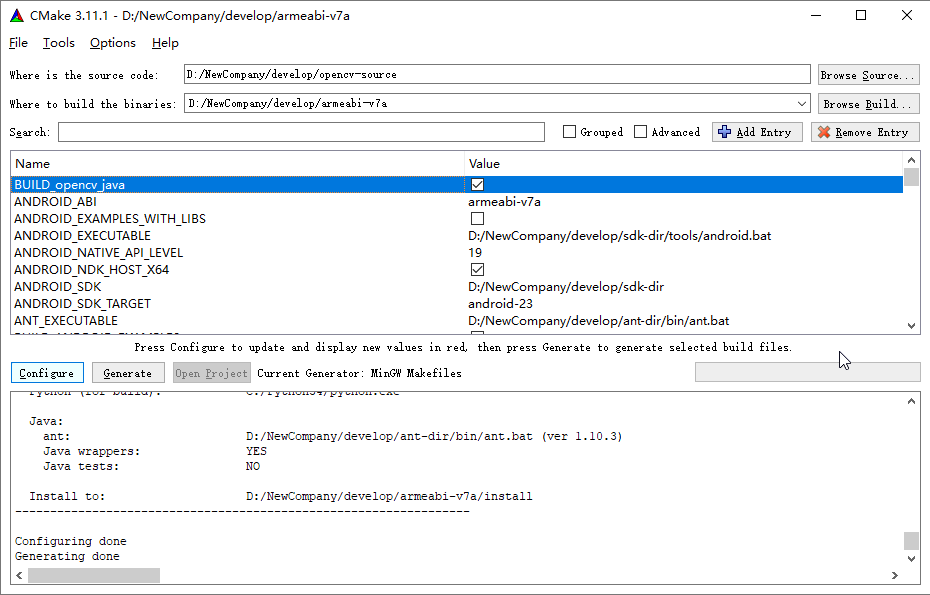Click the CMake logo in title bar
Viewport: 930px width, 595px height.
17,15
